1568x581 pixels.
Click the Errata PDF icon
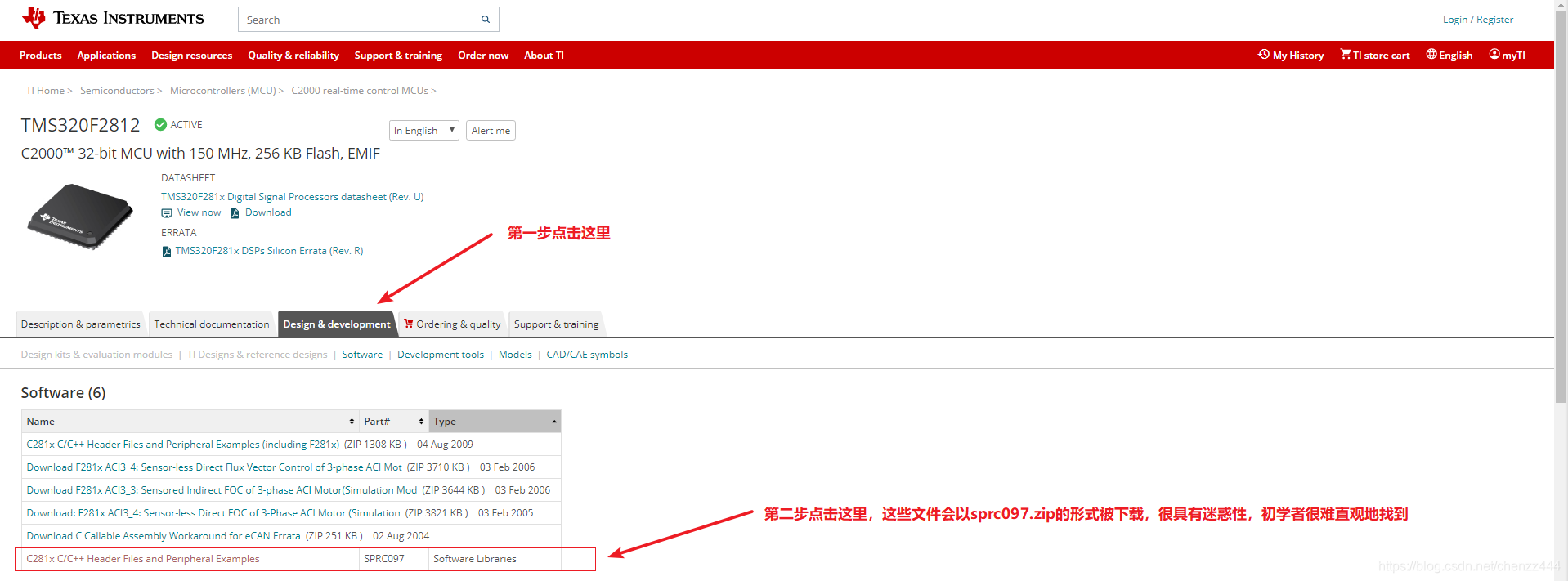coord(167,252)
